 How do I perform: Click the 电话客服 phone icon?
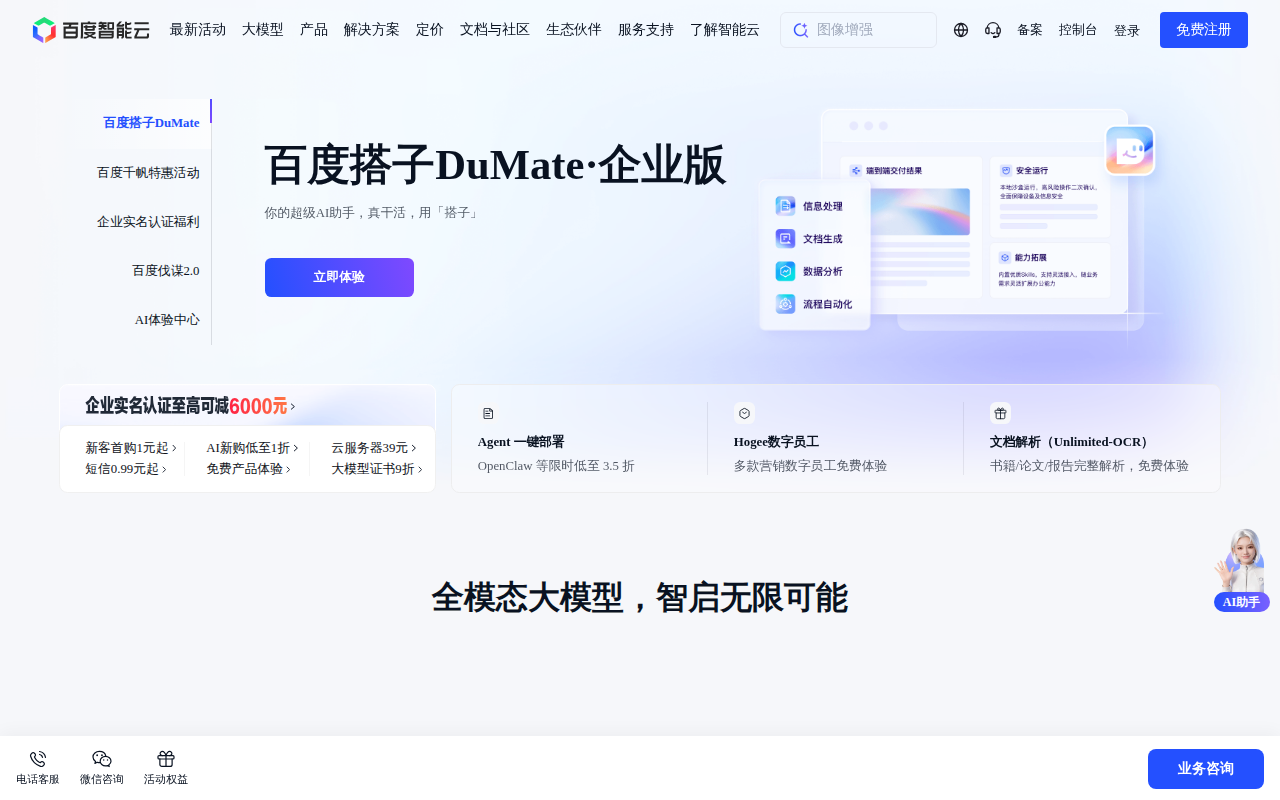pos(38,759)
